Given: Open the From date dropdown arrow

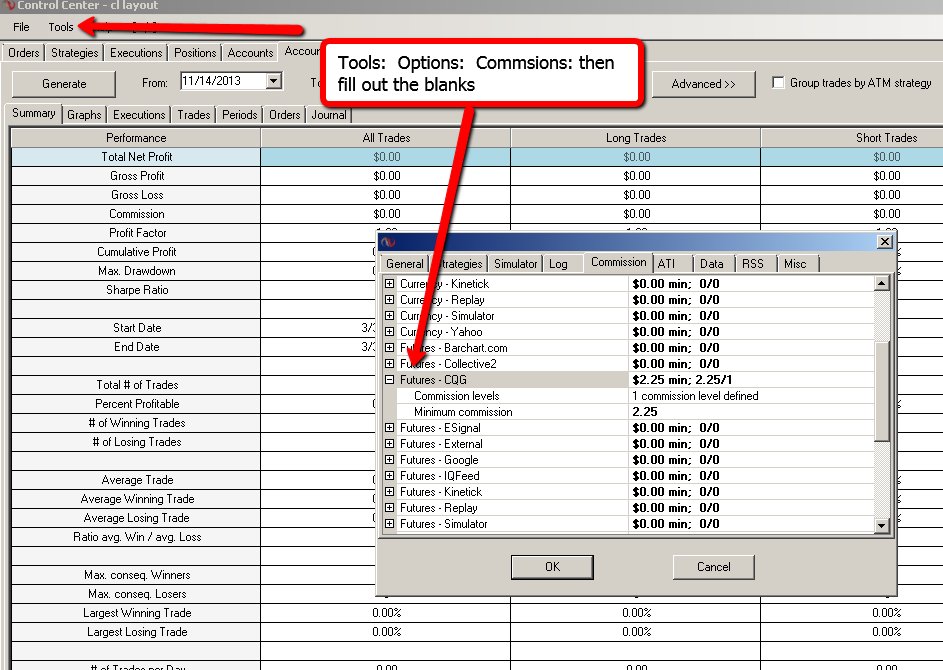Looking at the screenshot, I should (274, 81).
